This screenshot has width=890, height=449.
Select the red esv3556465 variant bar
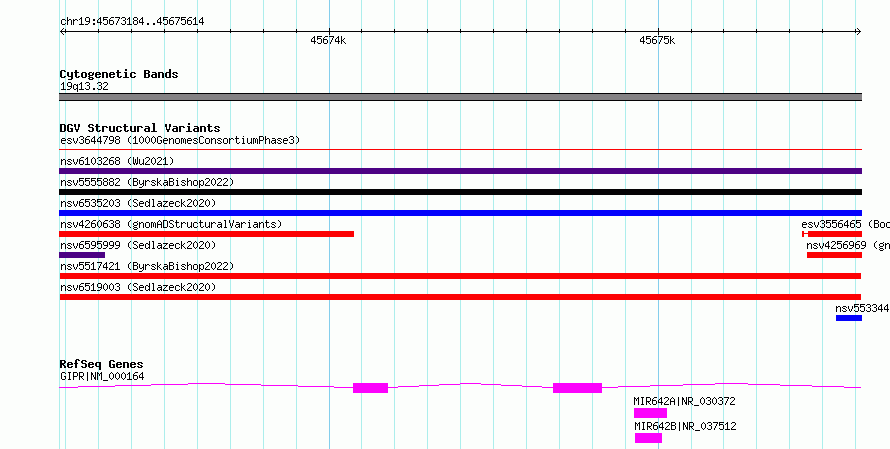pyautogui.click(x=832, y=234)
